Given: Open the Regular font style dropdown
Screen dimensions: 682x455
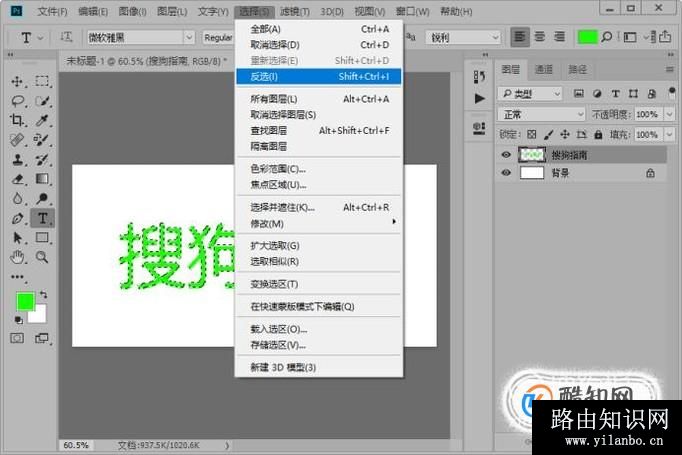Looking at the screenshot, I should click(x=218, y=37).
